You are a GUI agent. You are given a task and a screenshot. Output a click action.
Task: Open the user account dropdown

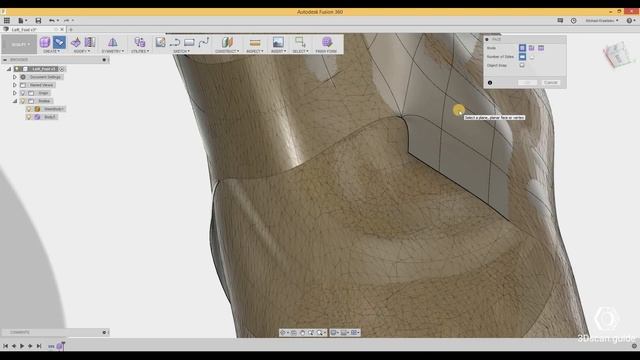(602, 20)
